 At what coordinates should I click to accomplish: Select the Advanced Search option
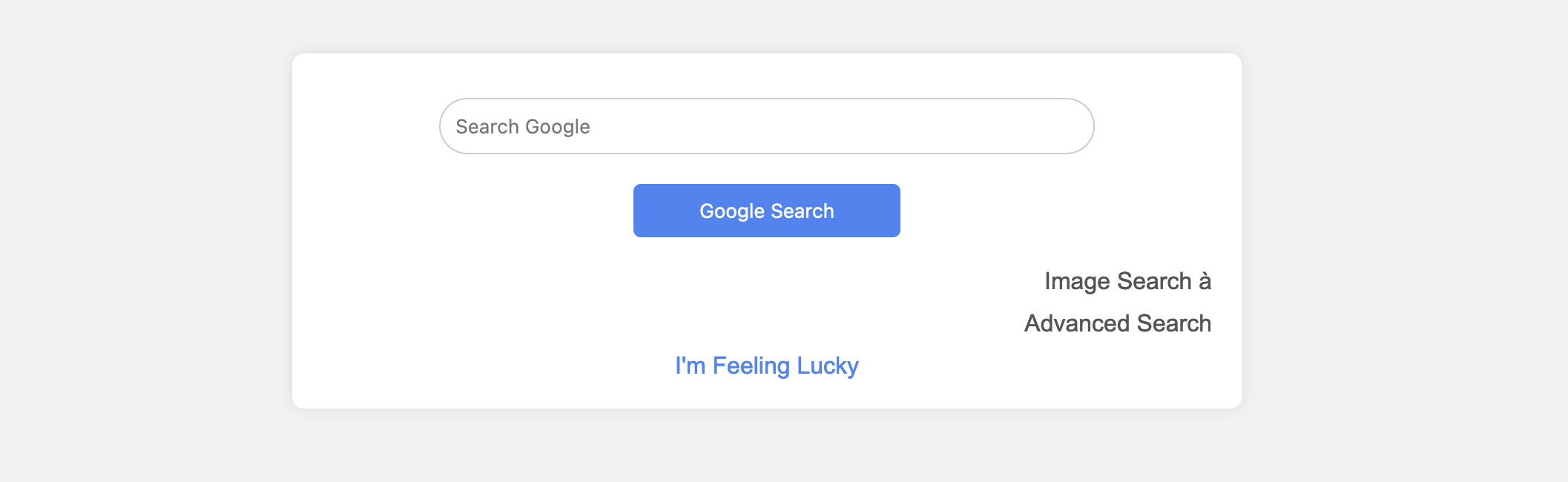pos(1117,323)
